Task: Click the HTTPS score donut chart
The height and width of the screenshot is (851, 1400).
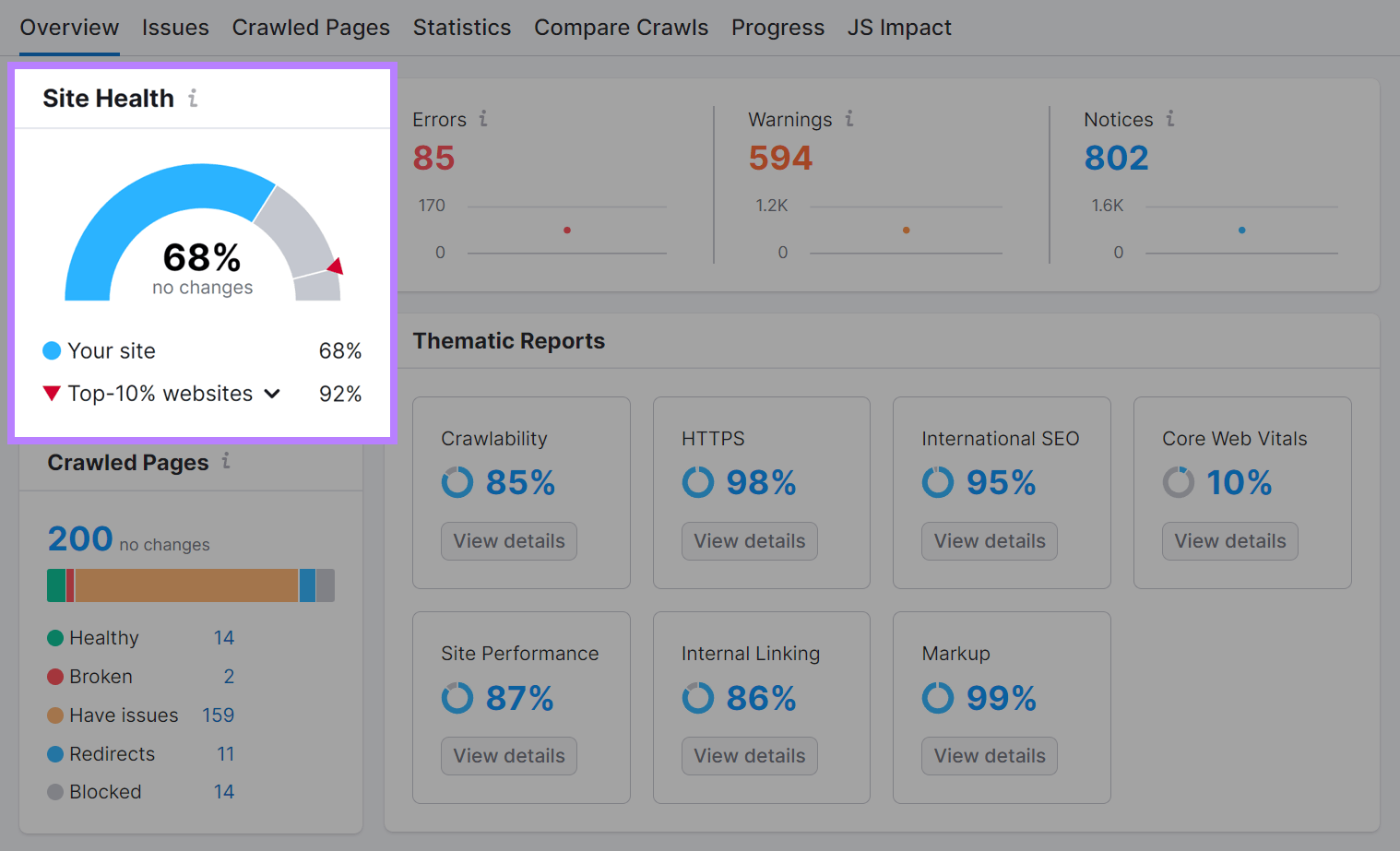Action: point(698,481)
